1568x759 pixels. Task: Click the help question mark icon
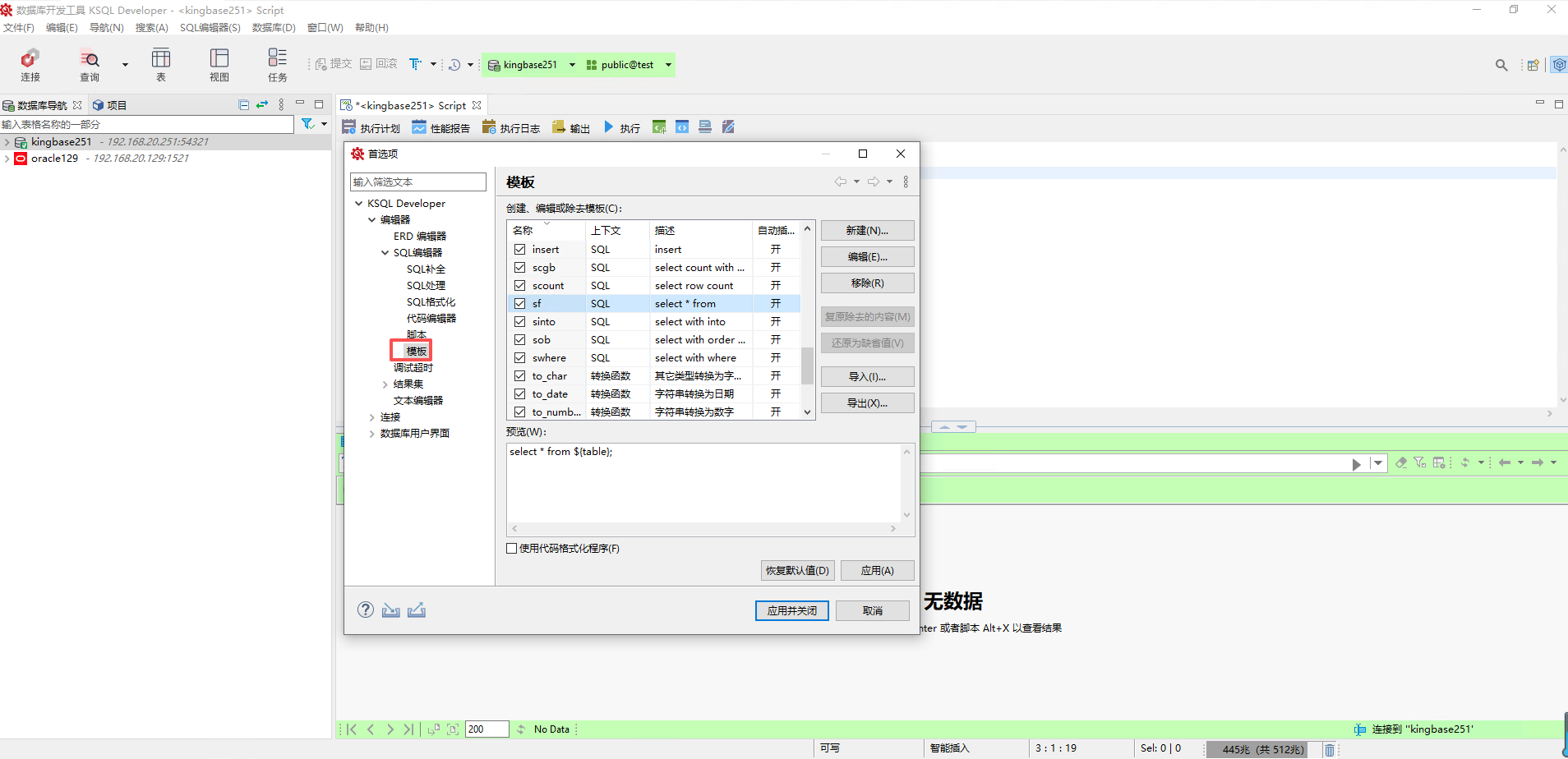coord(366,609)
